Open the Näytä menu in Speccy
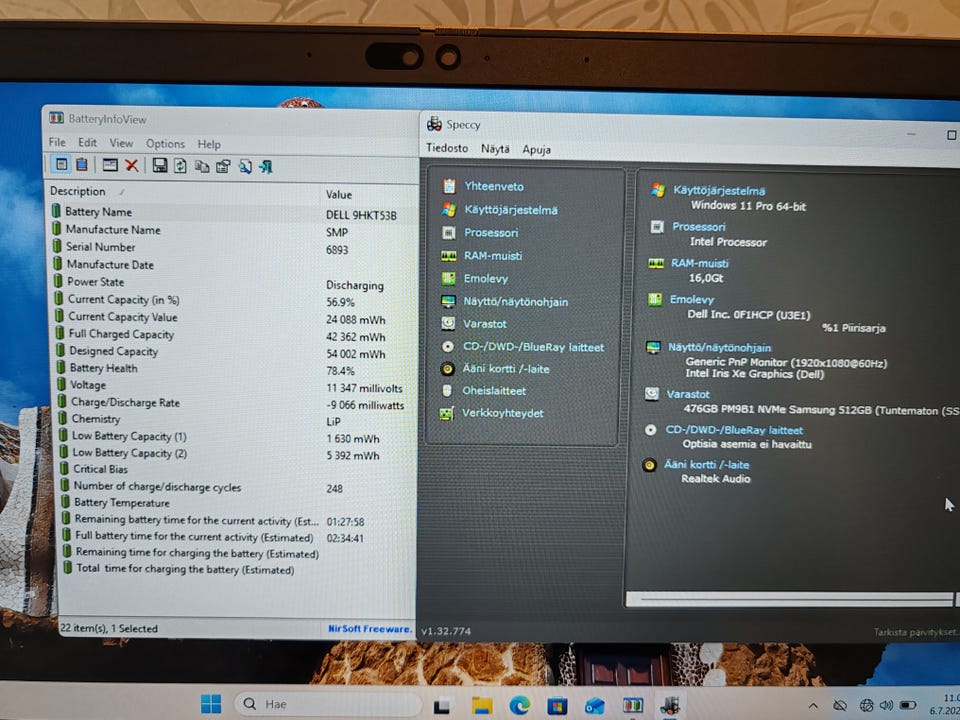 (x=495, y=149)
